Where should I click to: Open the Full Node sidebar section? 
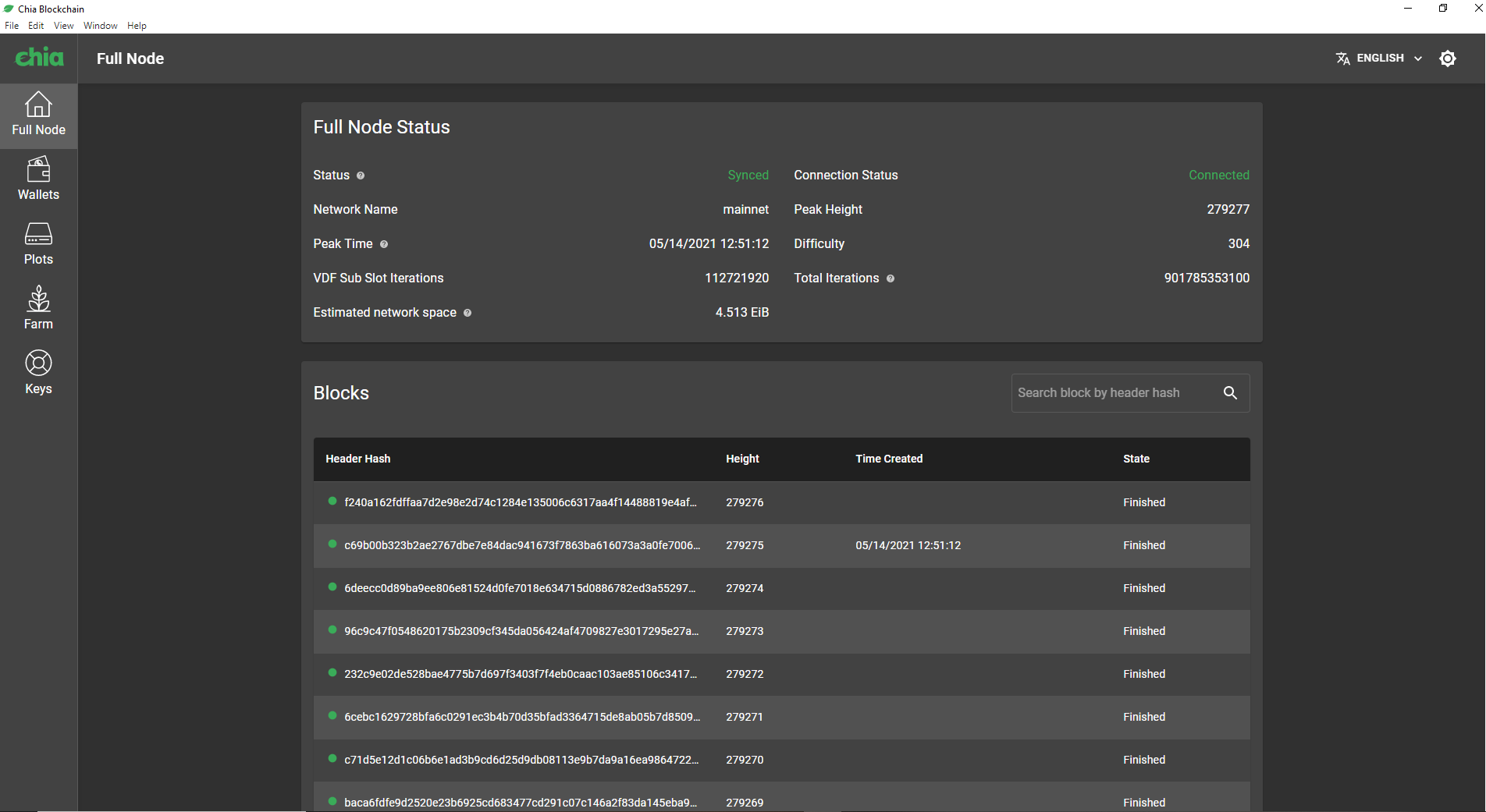[x=38, y=115]
